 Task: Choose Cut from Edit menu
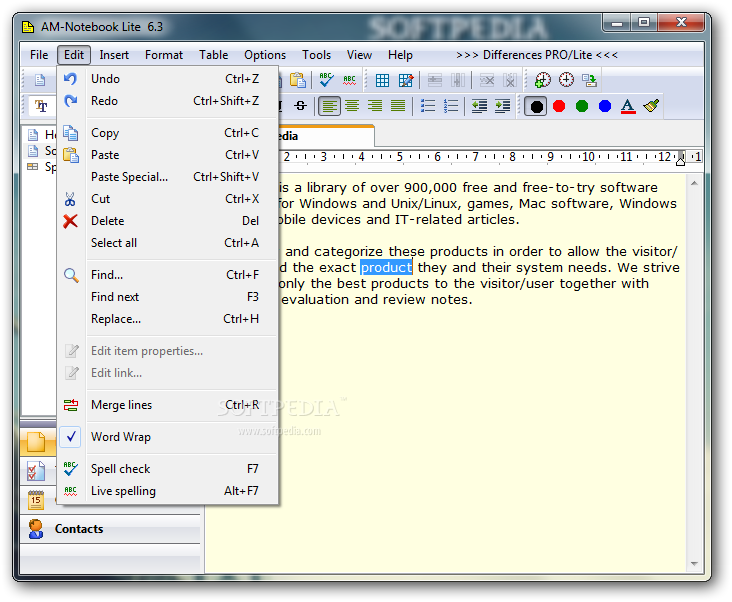pyautogui.click(x=168, y=199)
